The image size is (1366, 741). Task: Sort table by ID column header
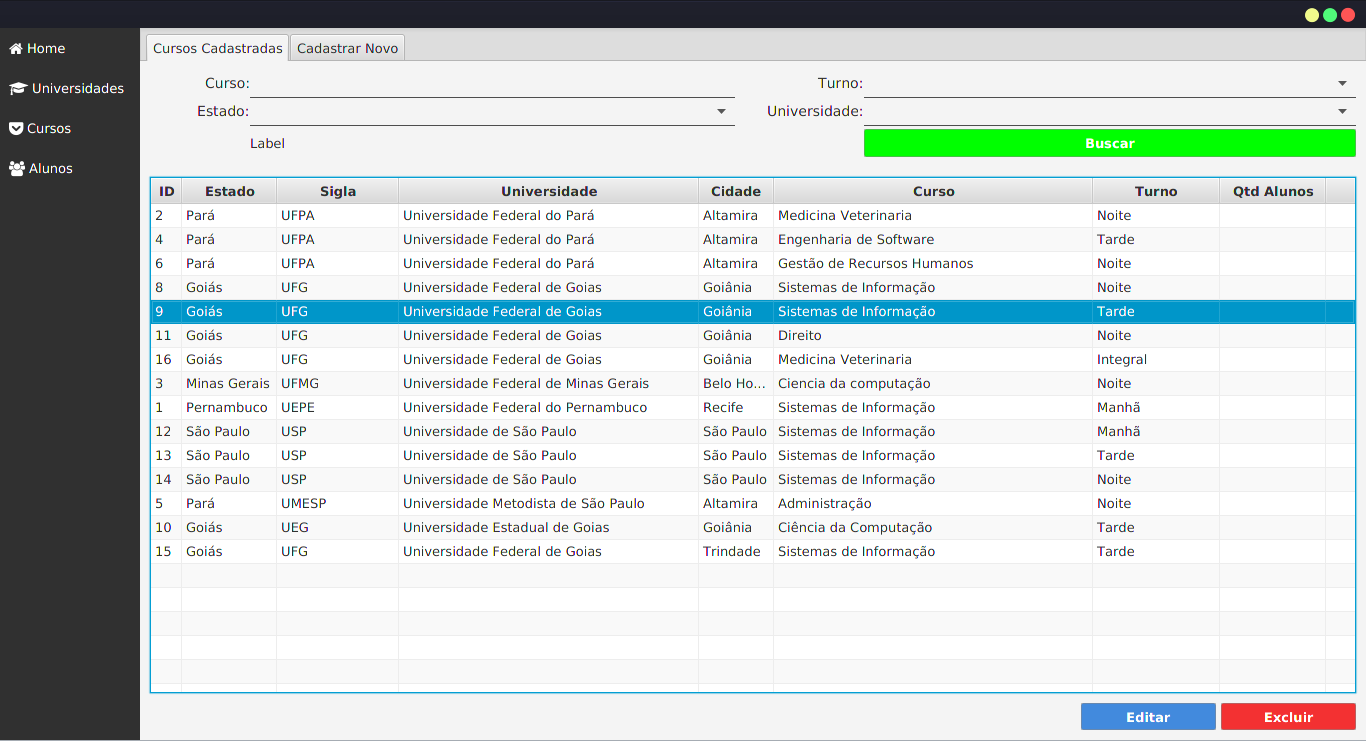tap(167, 191)
